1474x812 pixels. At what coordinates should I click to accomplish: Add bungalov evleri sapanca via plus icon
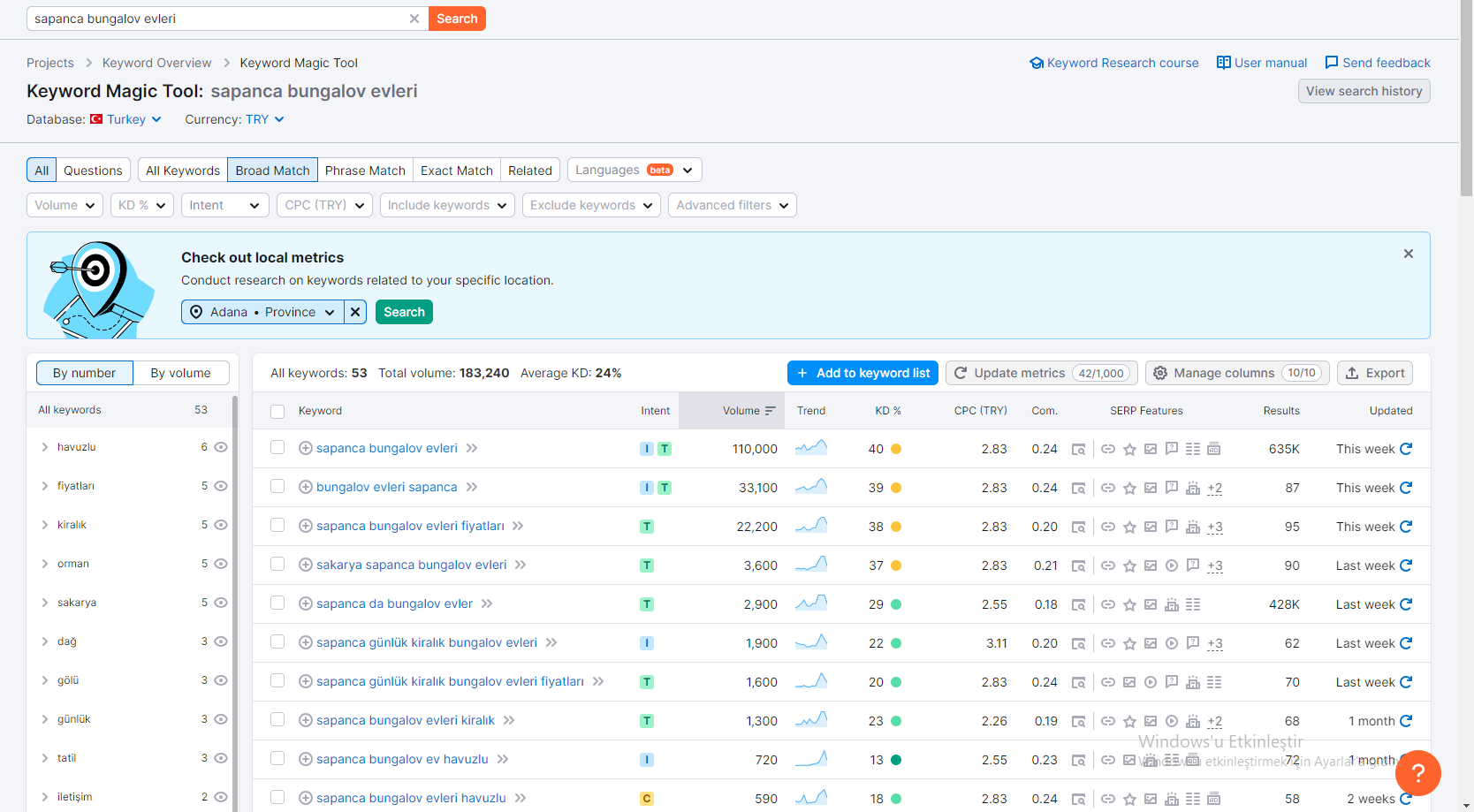click(x=306, y=487)
